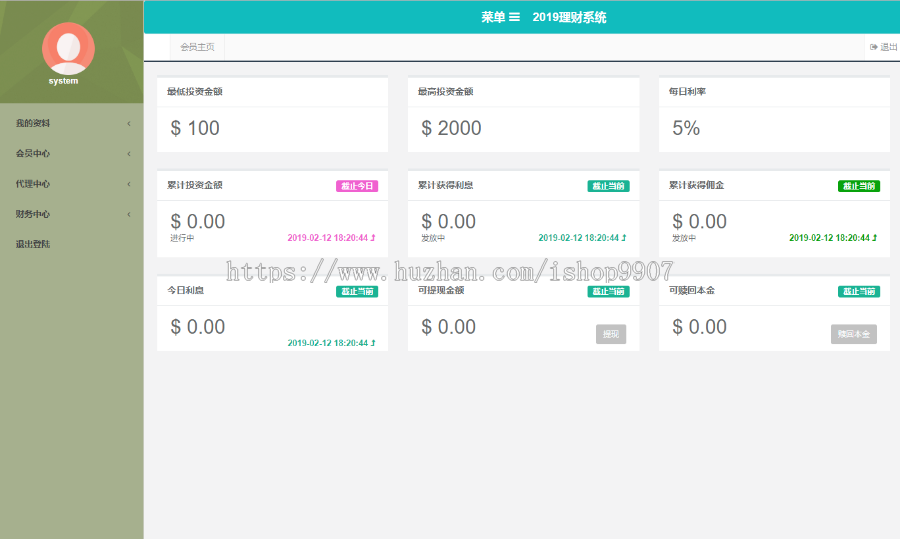Viewport: 900px width, 539px height.
Task: Click the 累计获得利息 card title
Action: point(445,185)
